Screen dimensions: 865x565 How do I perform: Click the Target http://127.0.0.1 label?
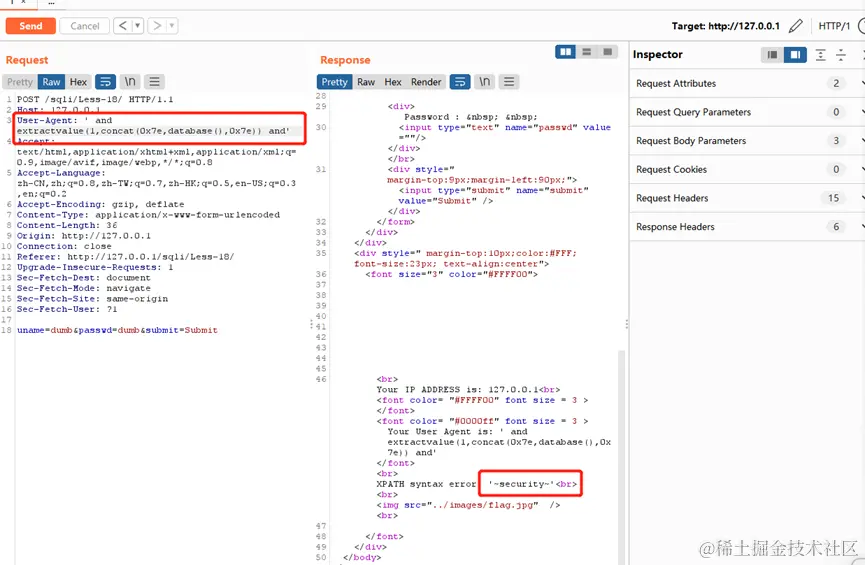725,26
